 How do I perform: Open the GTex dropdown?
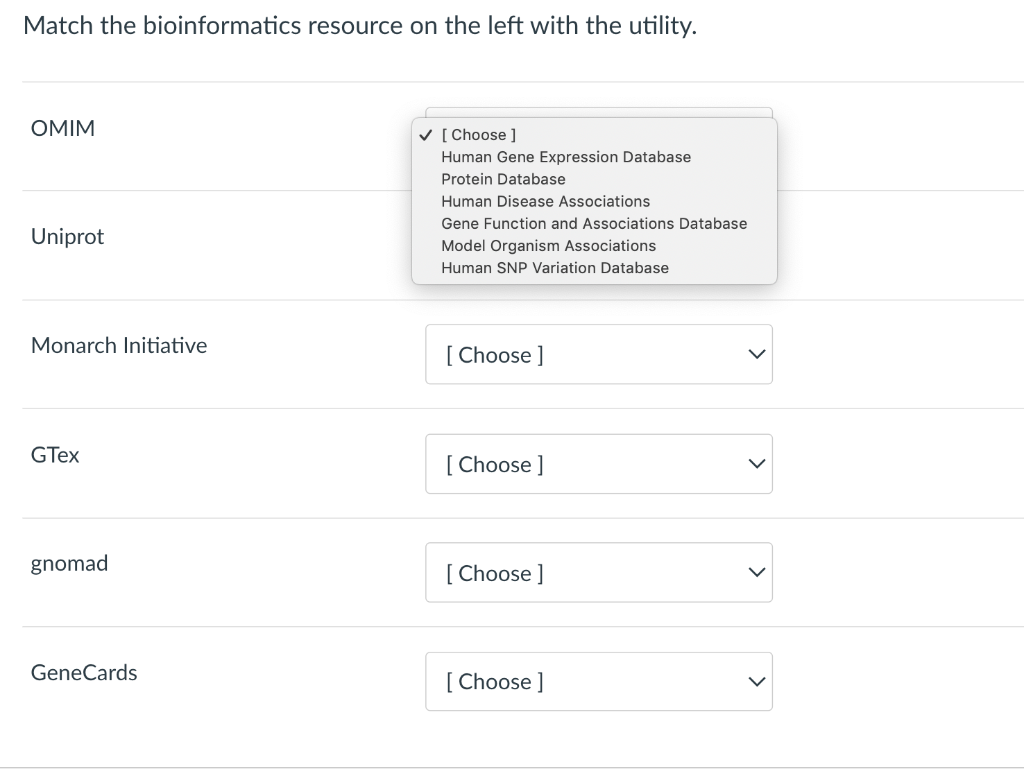[x=599, y=463]
